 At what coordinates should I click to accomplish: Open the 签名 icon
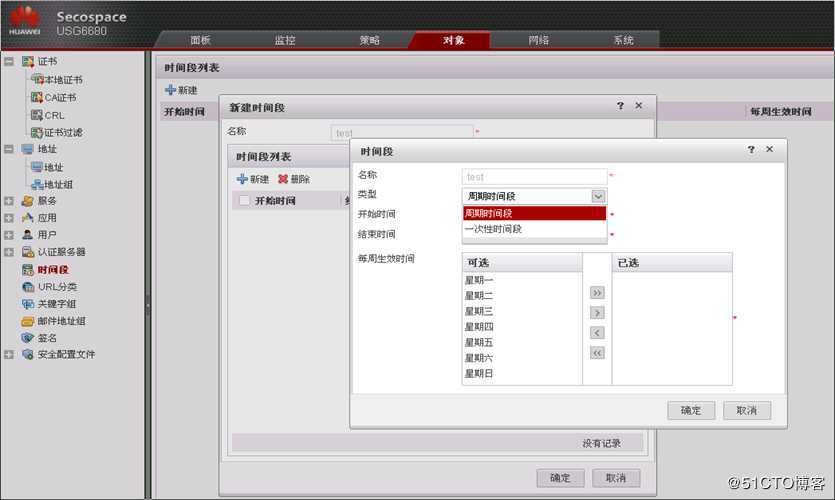click(28, 338)
